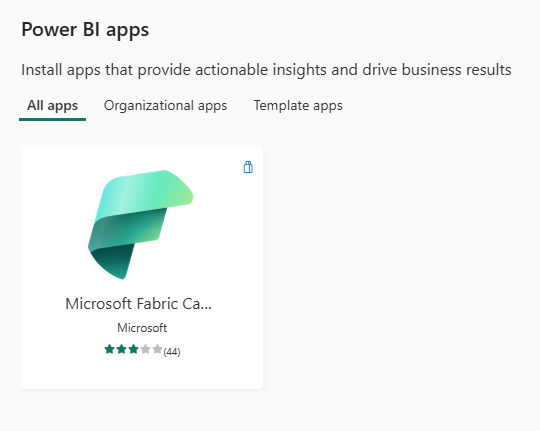Click empty white space below the star rating
540x431 pixels.
click(x=142, y=374)
